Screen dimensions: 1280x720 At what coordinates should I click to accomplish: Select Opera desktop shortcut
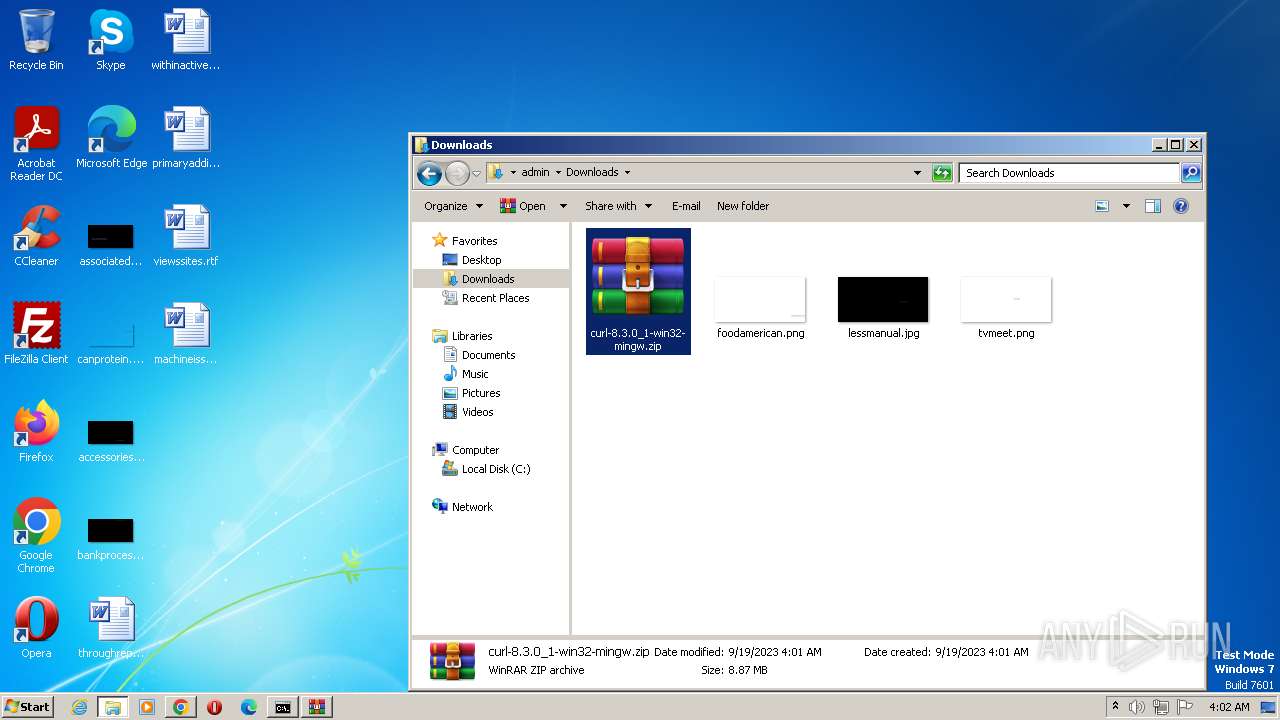36,628
